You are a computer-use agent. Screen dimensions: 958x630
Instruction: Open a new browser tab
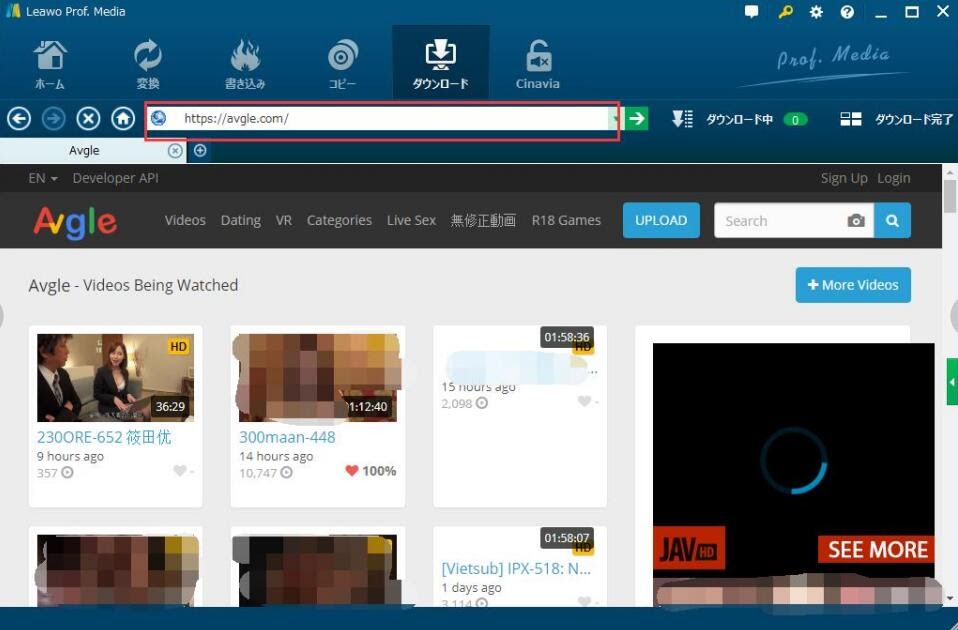200,150
